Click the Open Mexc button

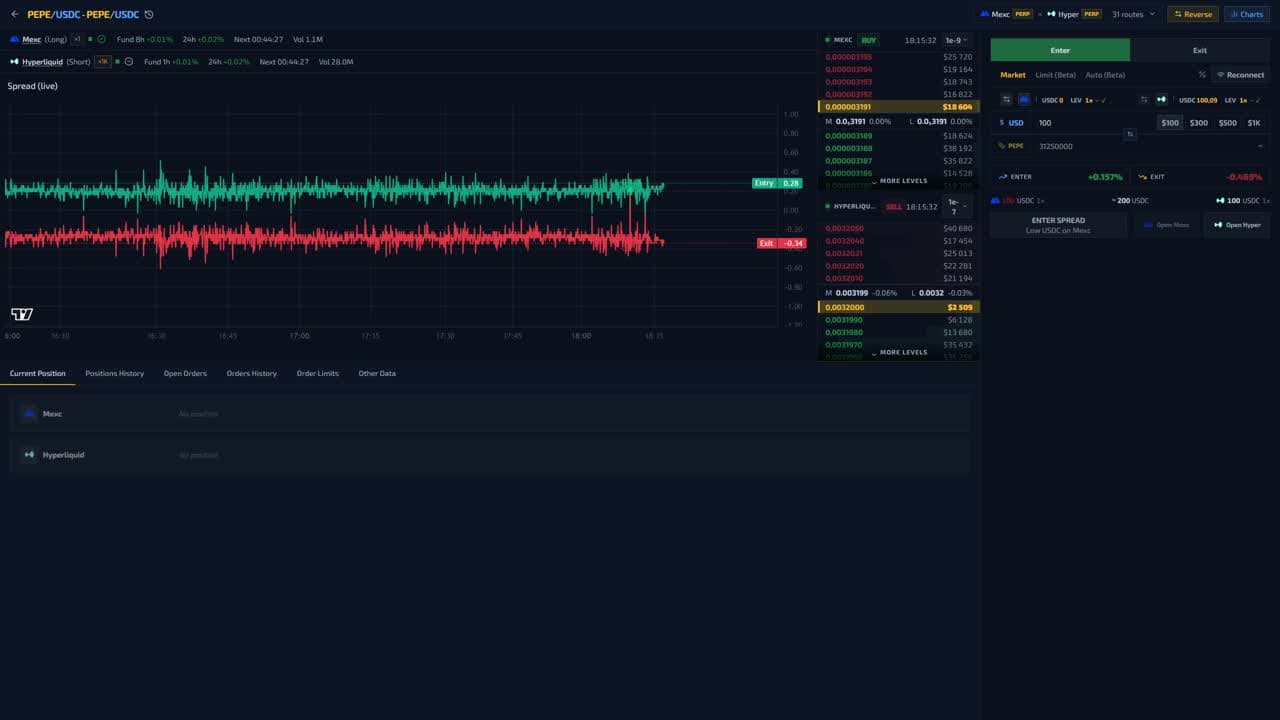coord(1167,225)
